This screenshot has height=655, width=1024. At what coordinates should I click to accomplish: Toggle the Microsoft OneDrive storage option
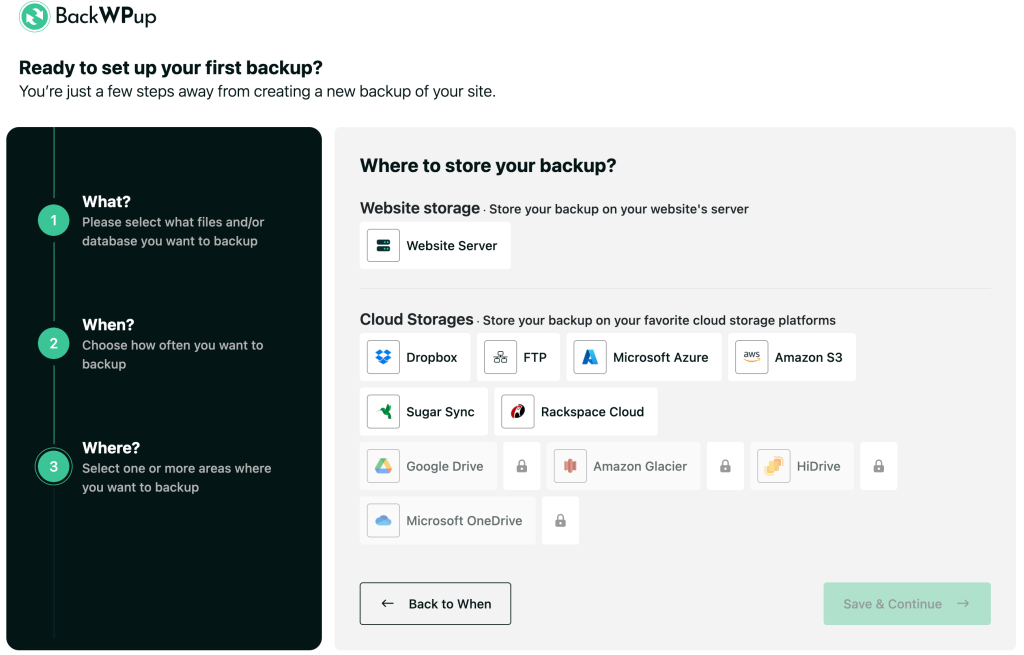point(447,520)
